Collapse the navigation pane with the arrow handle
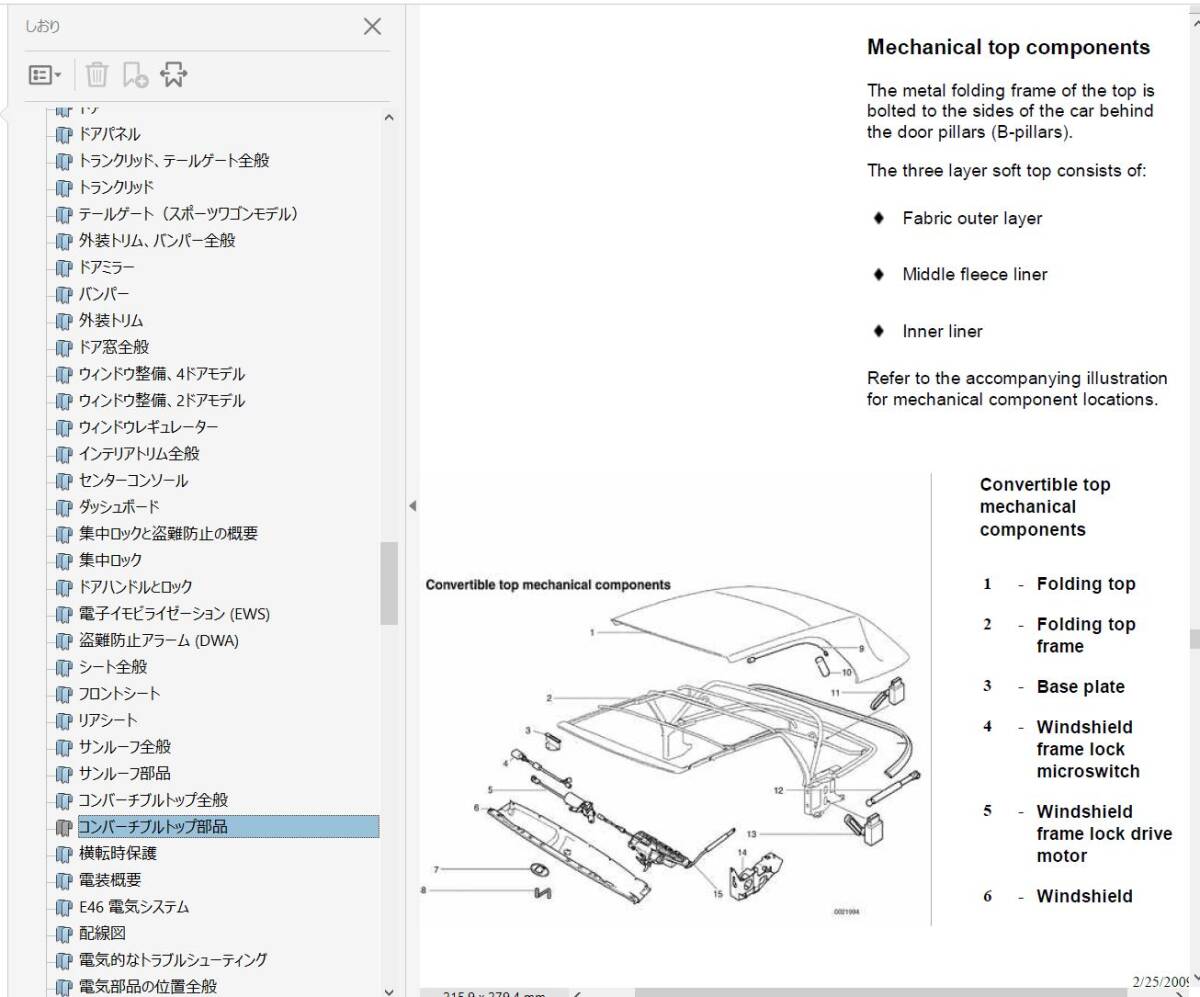 [x=412, y=506]
